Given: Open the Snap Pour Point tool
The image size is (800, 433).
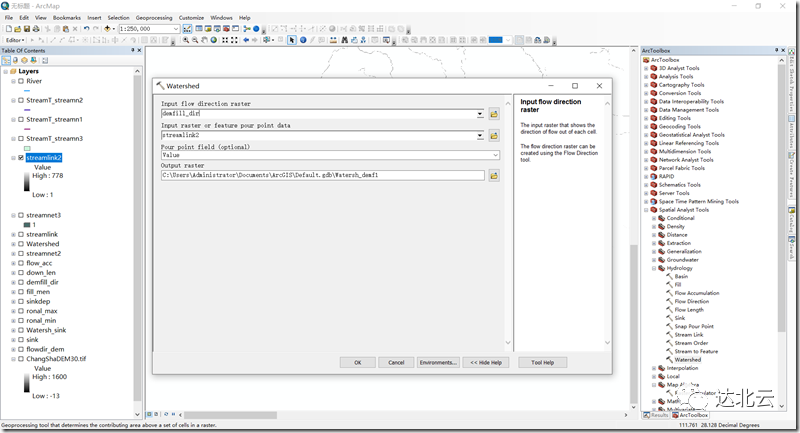Looking at the screenshot, I should point(694,326).
